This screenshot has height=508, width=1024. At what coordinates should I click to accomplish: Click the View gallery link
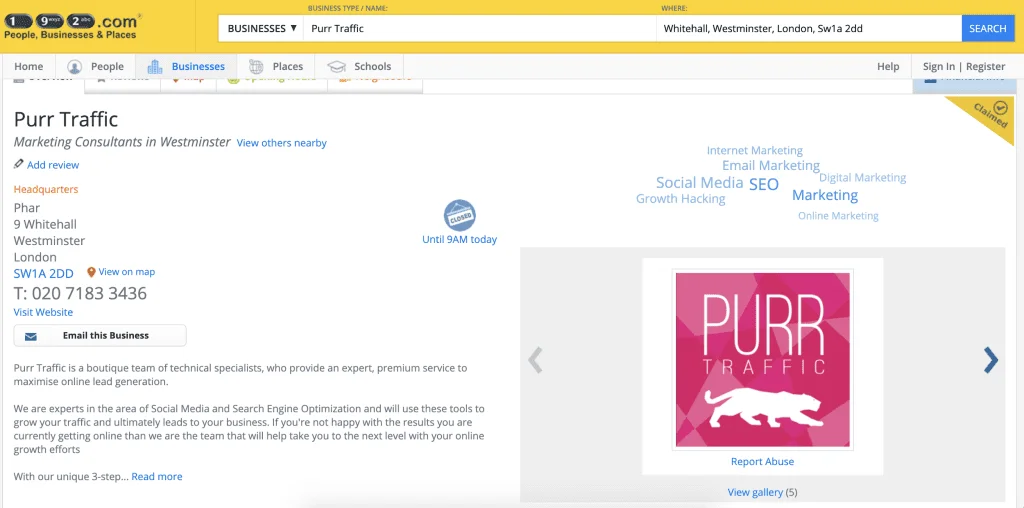[755, 492]
